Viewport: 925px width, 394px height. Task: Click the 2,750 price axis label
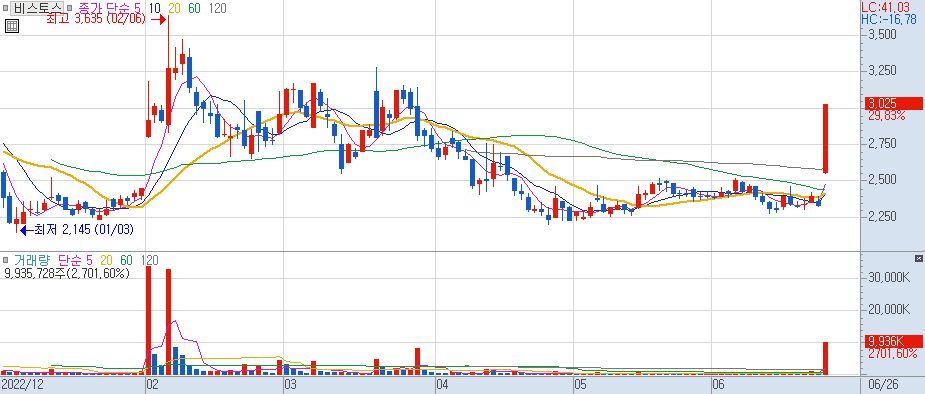point(883,144)
